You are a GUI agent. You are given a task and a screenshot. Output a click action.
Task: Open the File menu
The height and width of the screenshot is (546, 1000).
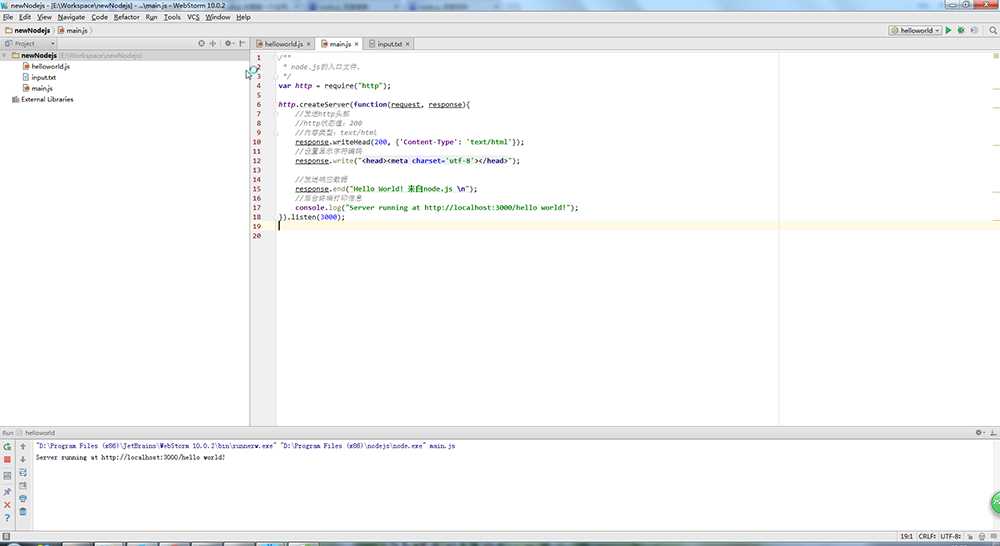click(8, 17)
